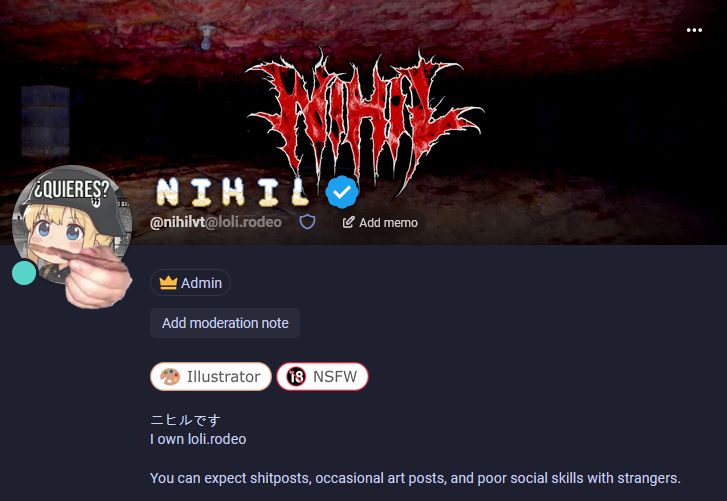
Task: Click the teal online status dot
Action: (x=24, y=273)
